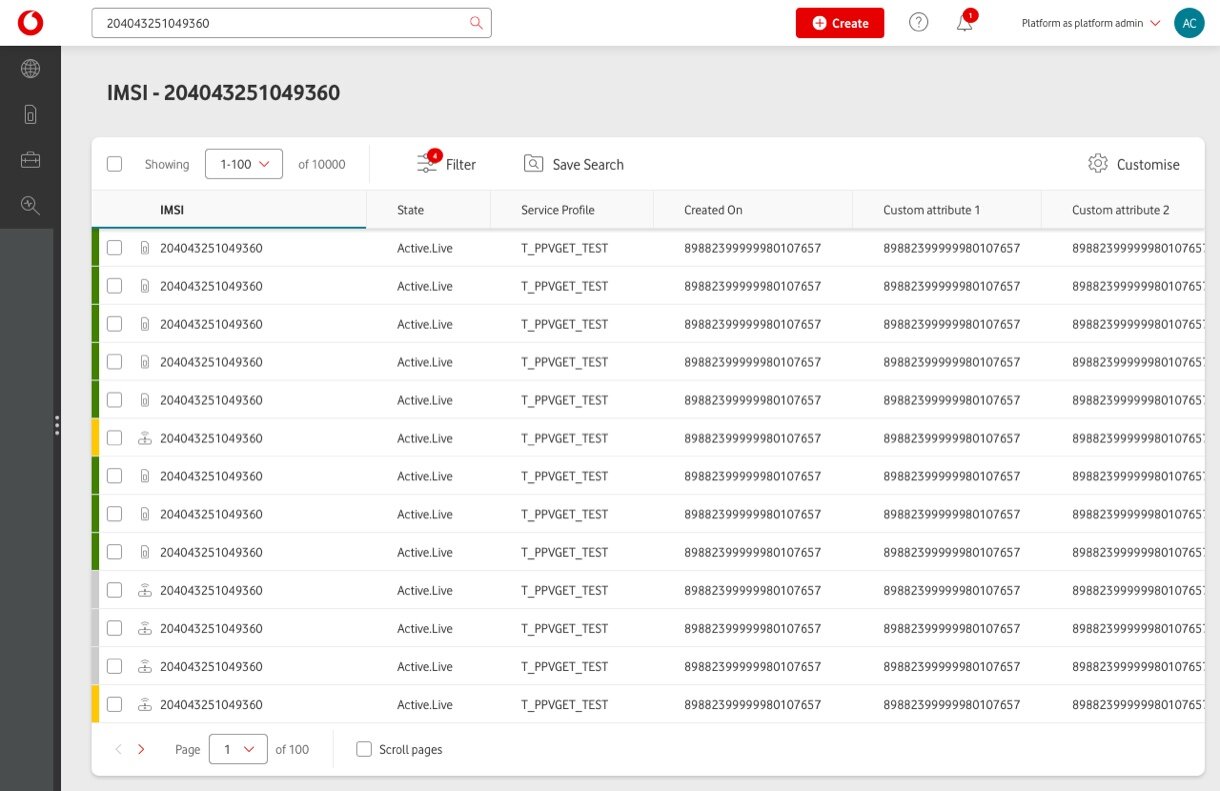The width and height of the screenshot is (1220, 791).
Task: Click the SIM icon in the first table row
Action: point(144,248)
